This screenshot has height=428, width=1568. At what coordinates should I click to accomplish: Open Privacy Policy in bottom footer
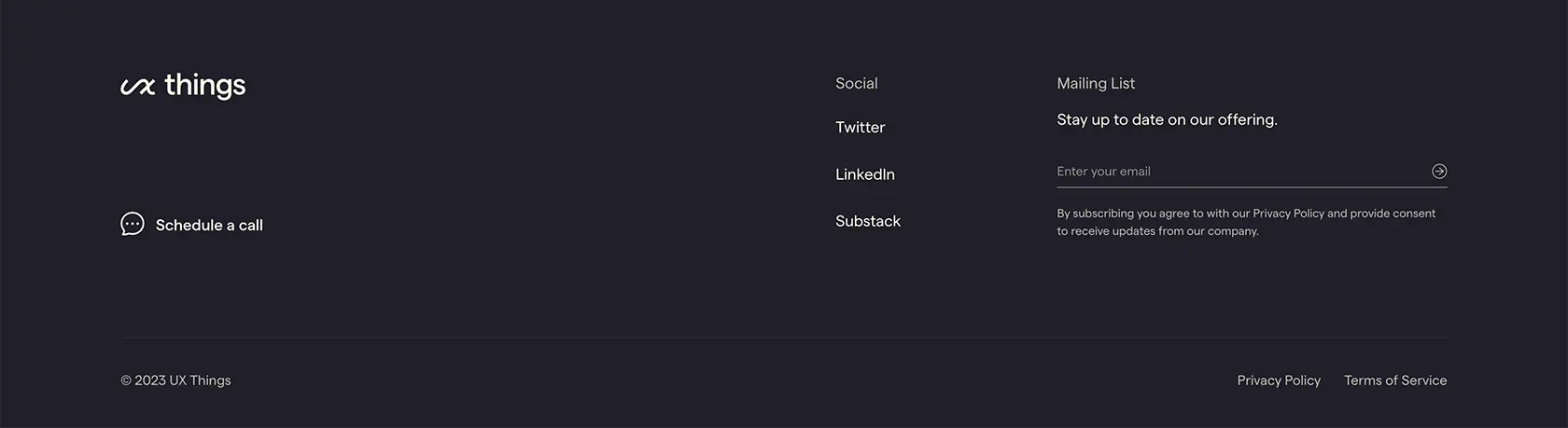(1279, 380)
